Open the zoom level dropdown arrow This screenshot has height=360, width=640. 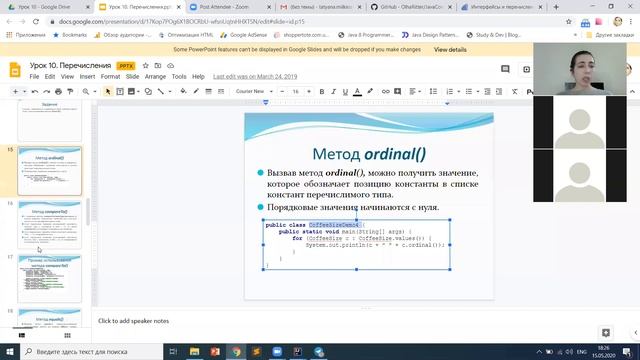(x=95, y=92)
